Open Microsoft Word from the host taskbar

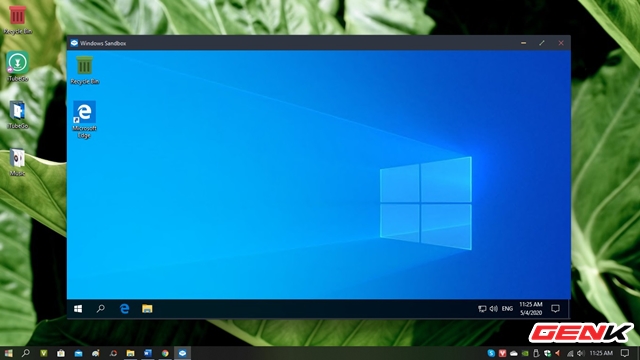(147, 353)
